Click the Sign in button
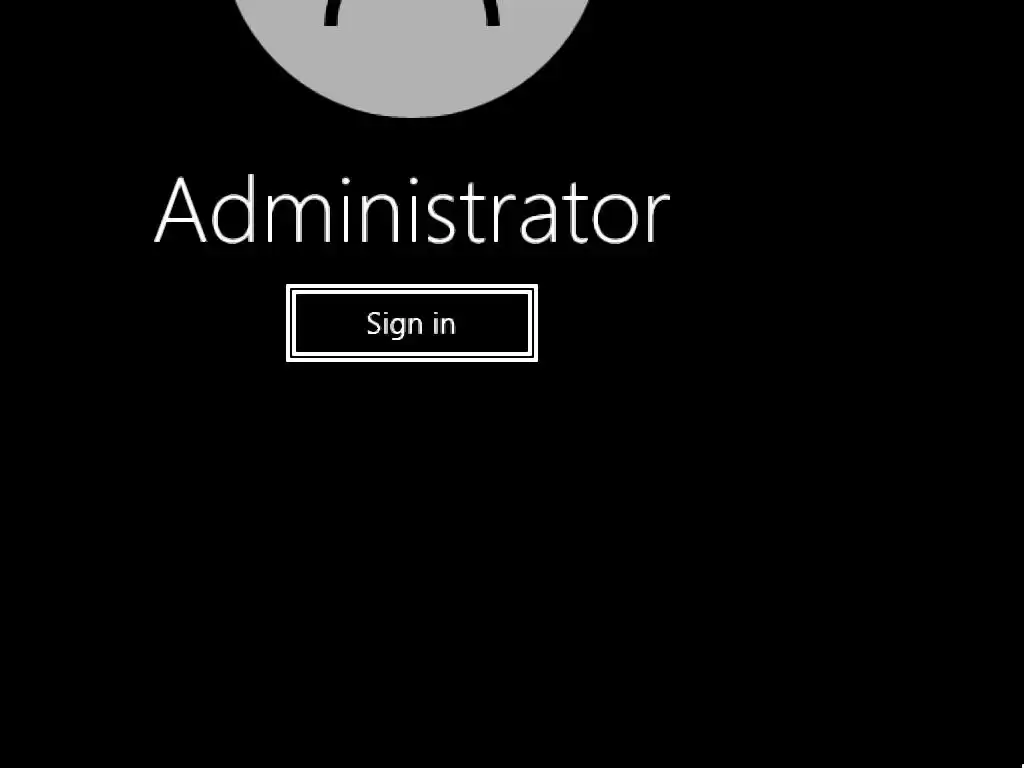Viewport: 1024px width, 768px height. point(411,323)
